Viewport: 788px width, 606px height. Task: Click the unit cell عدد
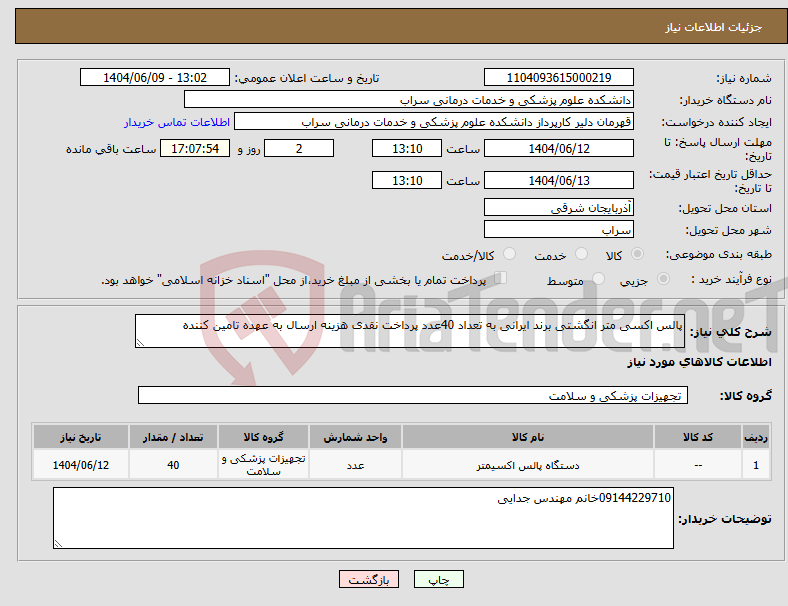[x=355, y=465]
